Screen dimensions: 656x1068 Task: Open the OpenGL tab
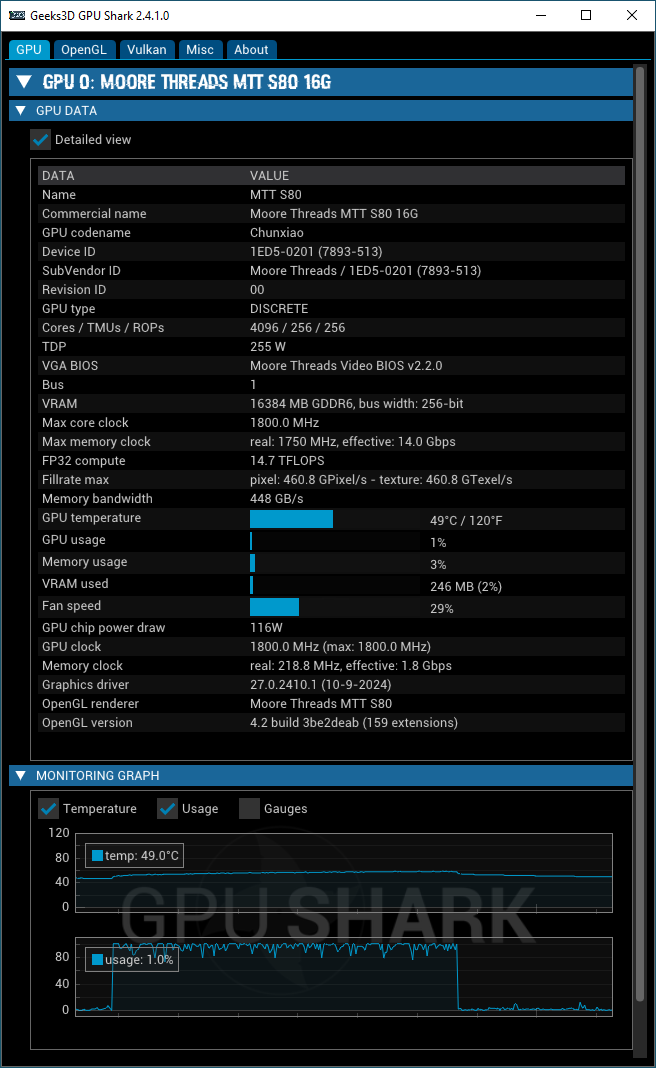click(84, 50)
